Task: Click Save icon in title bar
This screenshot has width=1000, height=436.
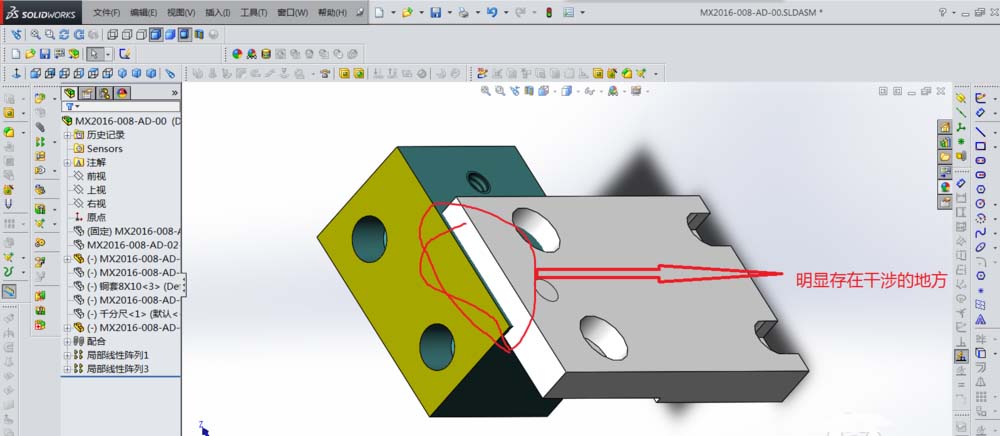Action: (x=436, y=12)
